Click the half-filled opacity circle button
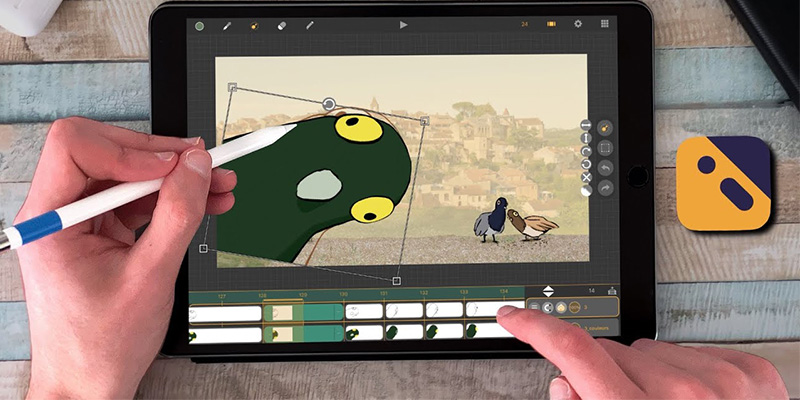Screen dimensions: 800x400 tap(586, 191)
